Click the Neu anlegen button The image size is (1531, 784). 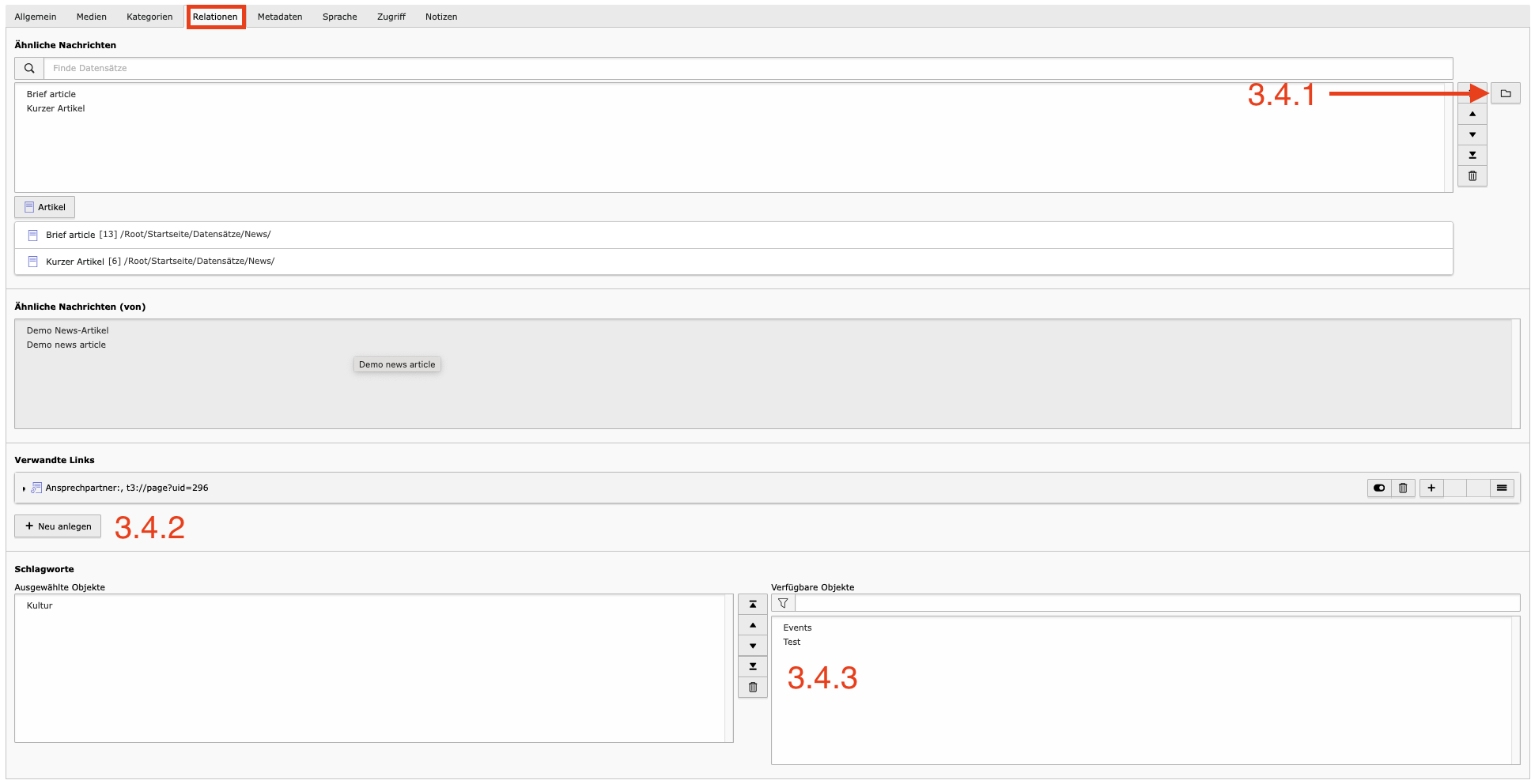(x=58, y=526)
